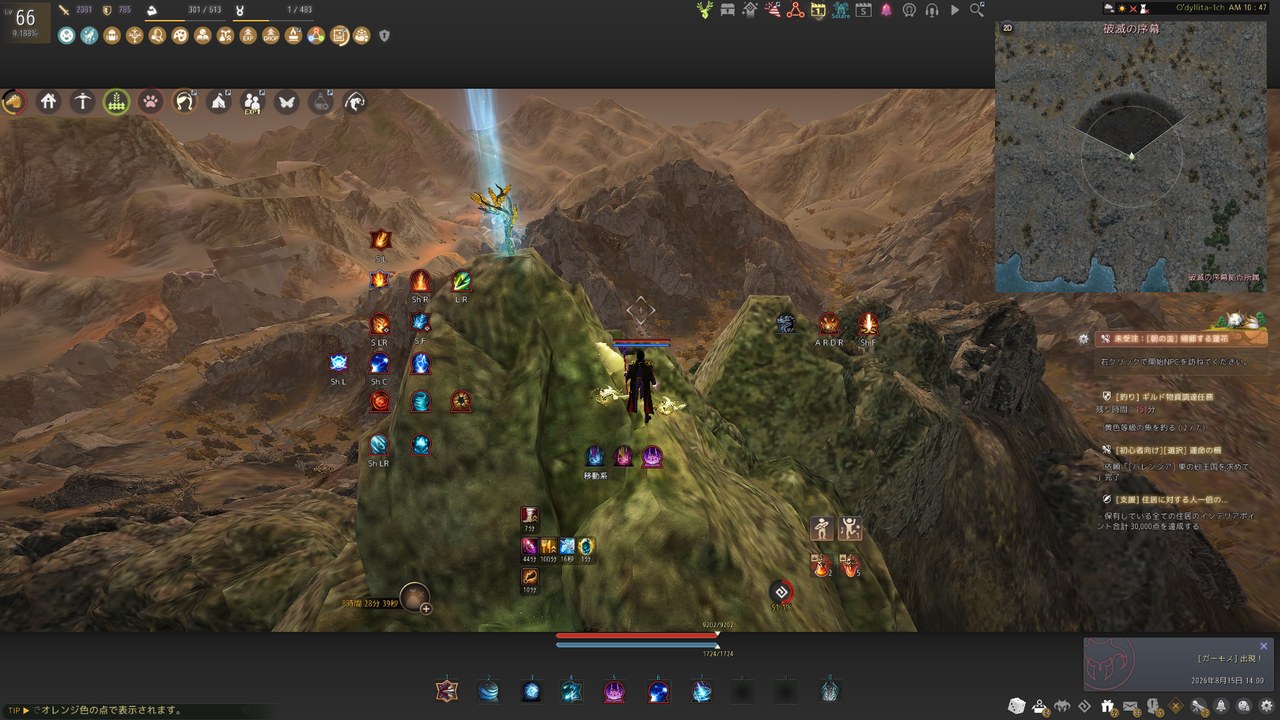The image size is (1280, 720).
Task: Click the pink bell notification icon
Action: tap(886, 10)
